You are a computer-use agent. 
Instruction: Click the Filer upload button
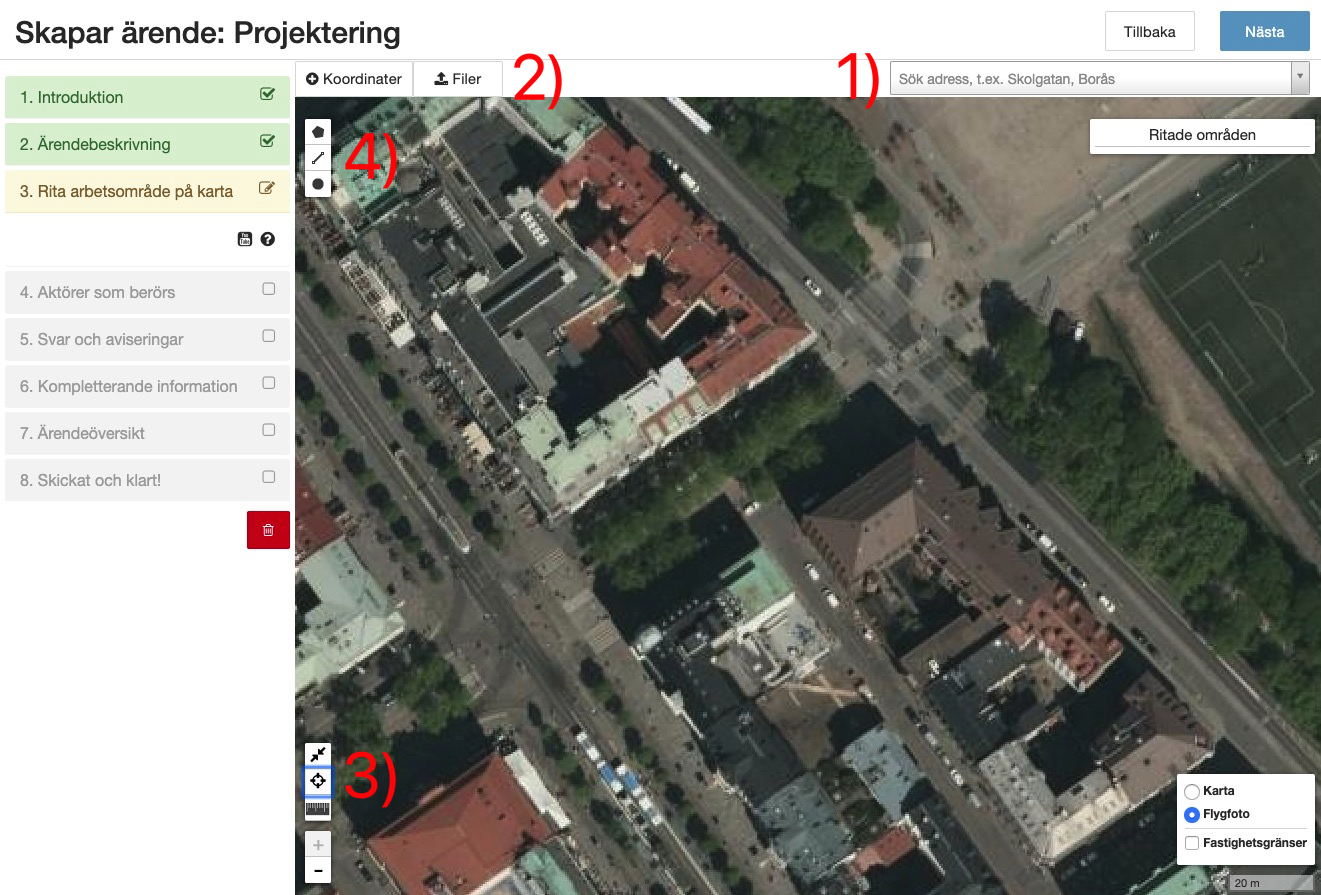point(457,77)
